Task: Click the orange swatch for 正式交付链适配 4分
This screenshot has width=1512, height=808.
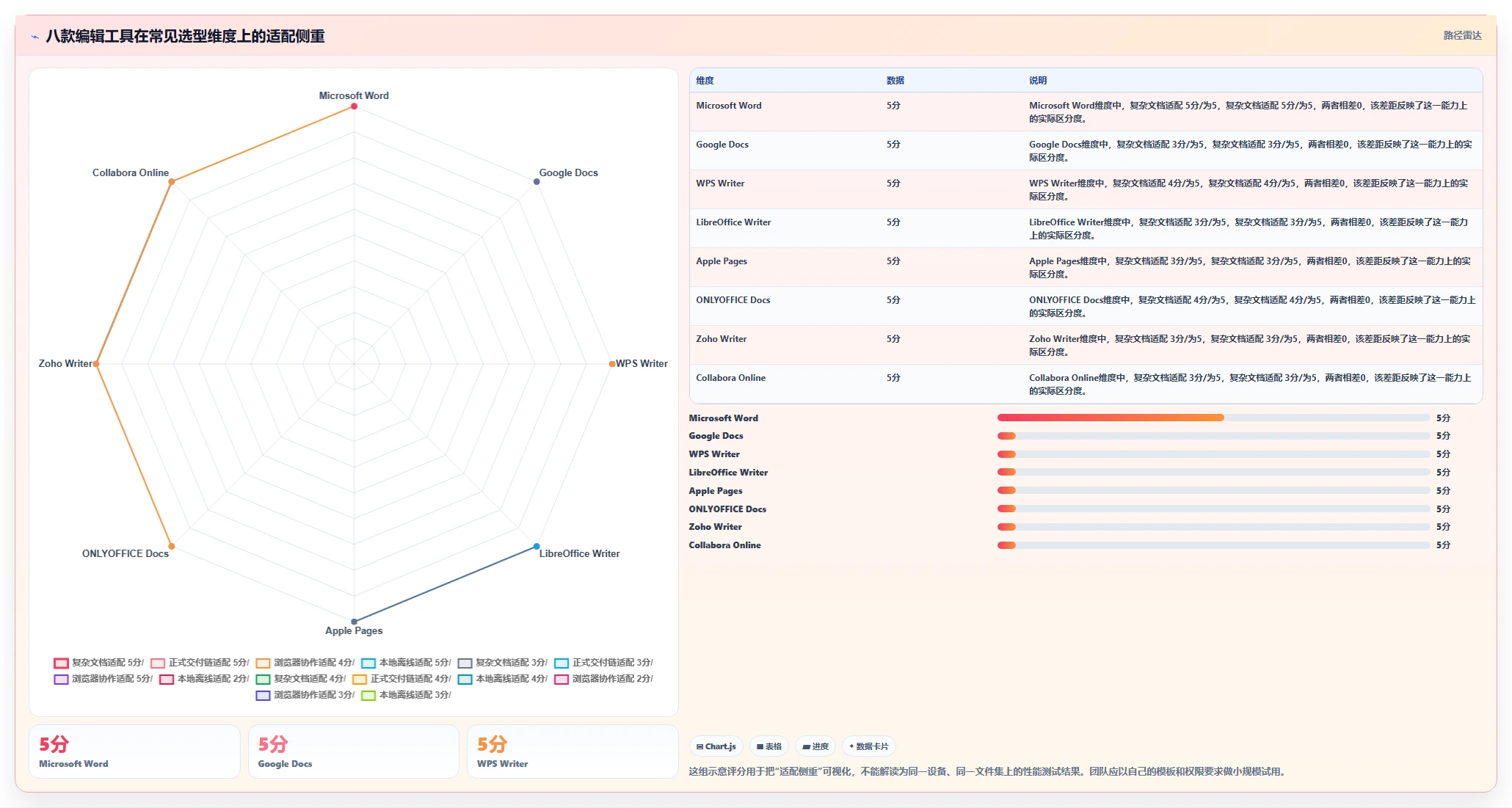Action: 360,680
